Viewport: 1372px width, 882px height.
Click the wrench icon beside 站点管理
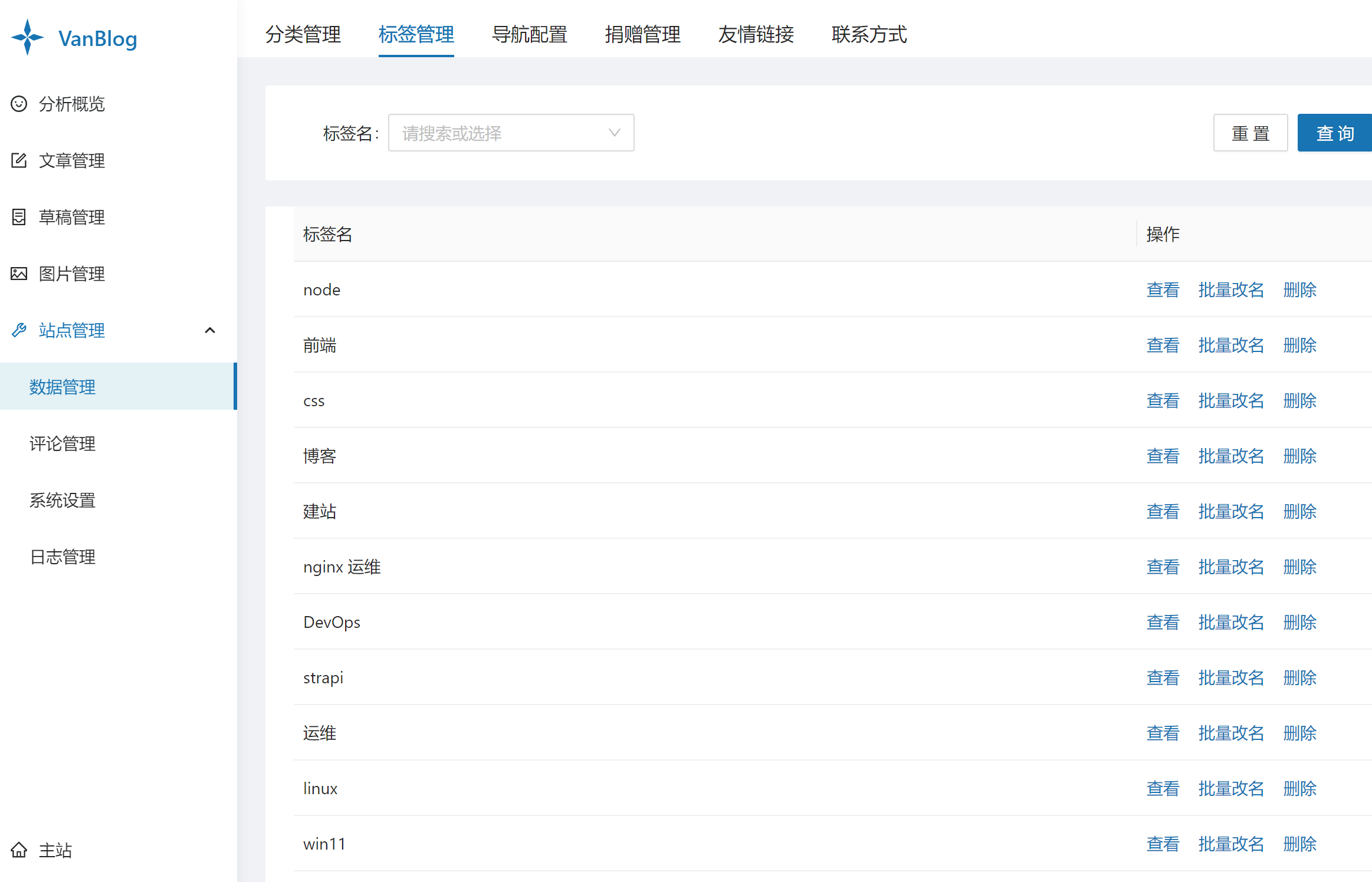point(19,330)
